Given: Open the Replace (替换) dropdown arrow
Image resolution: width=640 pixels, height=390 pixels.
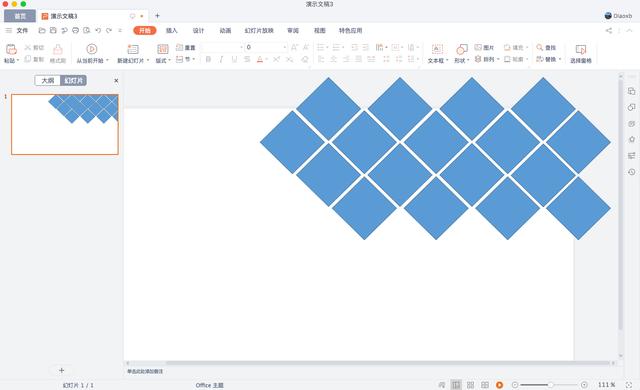Looking at the screenshot, I should pos(560,59).
